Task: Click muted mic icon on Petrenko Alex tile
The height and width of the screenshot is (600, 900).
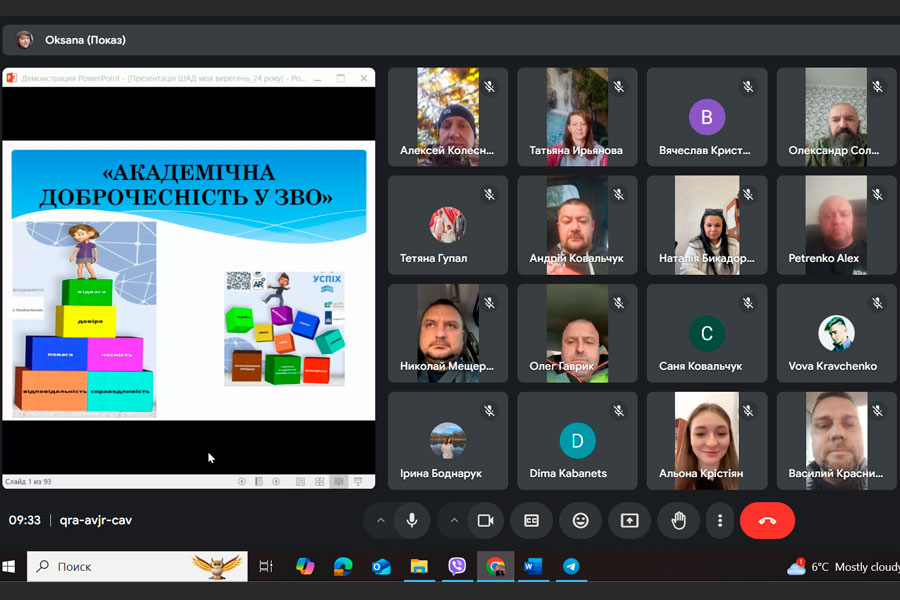Action: 877,195
